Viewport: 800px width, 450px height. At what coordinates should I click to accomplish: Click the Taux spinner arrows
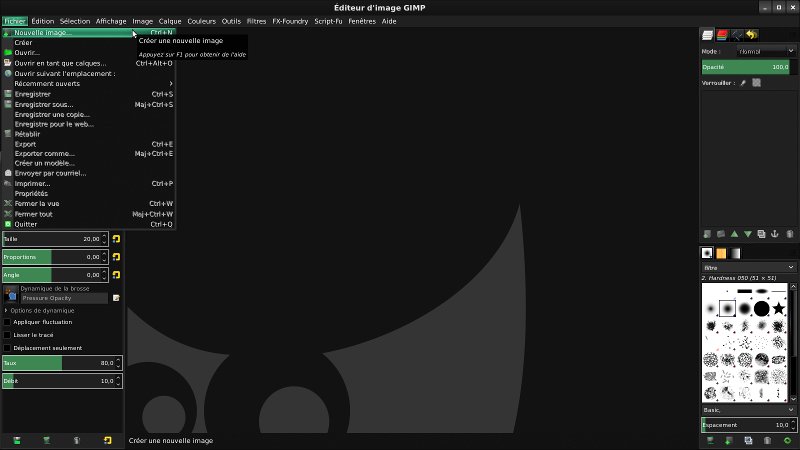pyautogui.click(x=118, y=363)
